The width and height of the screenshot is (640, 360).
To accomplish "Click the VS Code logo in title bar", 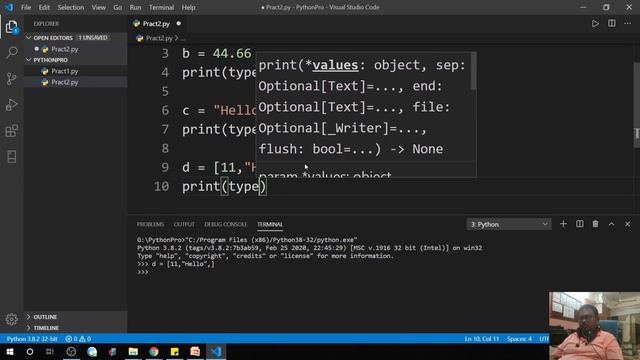I will tap(9, 7).
